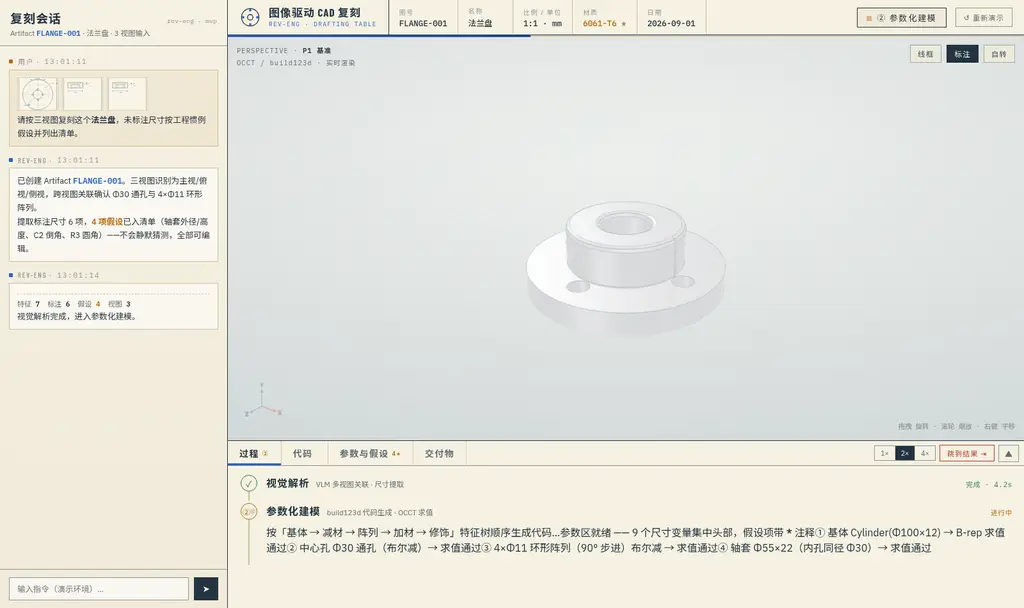Select 2× playback speed
Screen dimensions: 1024x608
pos(904,453)
